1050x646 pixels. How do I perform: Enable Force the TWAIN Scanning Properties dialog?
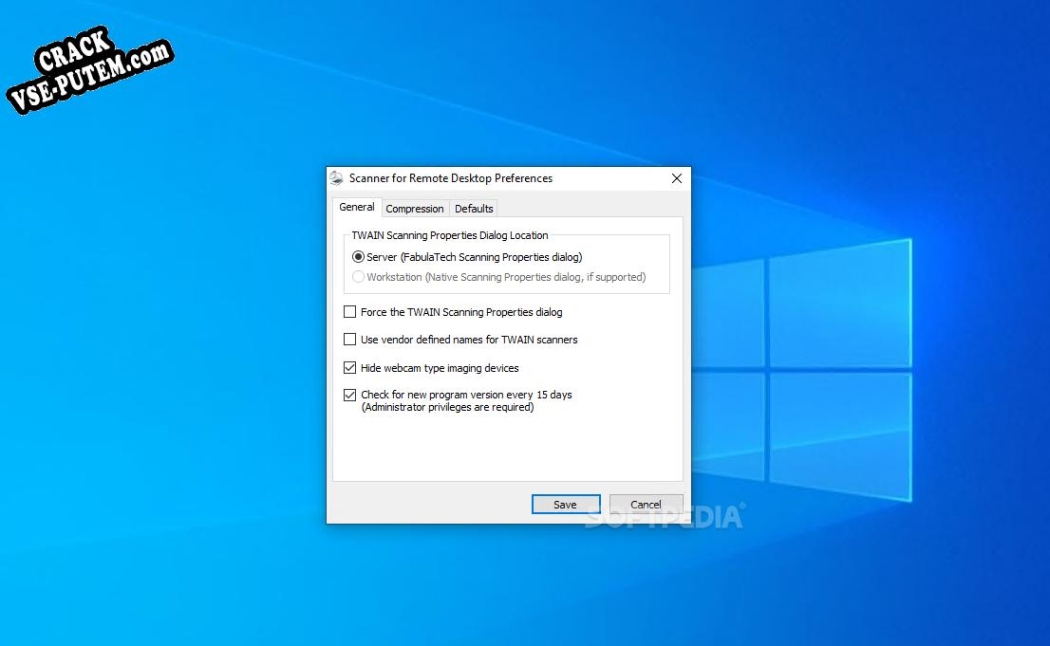351,312
